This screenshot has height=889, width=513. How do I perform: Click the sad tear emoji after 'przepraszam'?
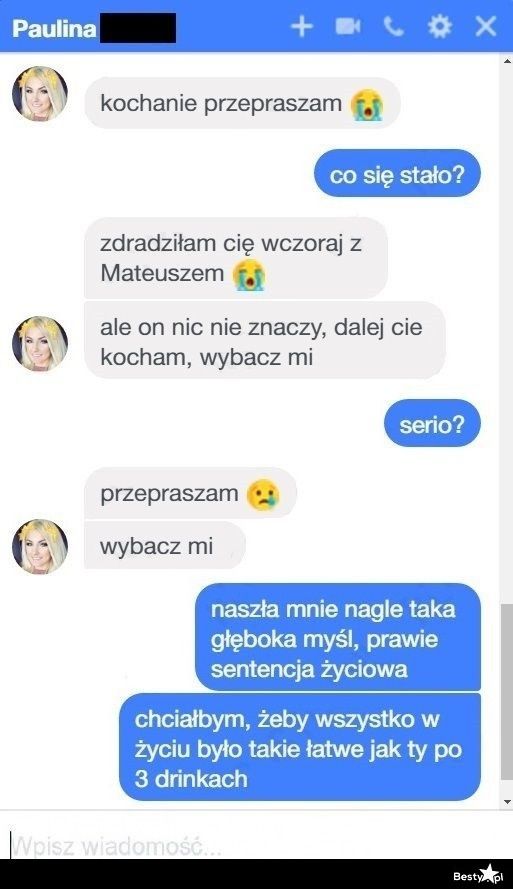tap(263, 495)
